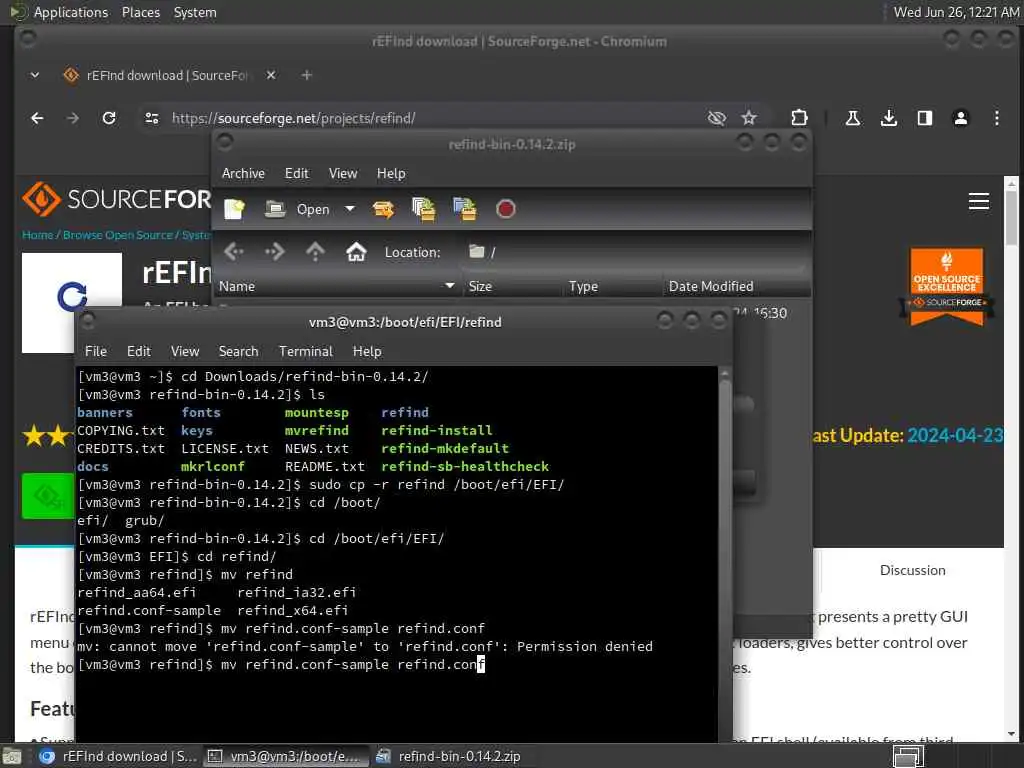Click the show desktop icon in bottom panel
The width and height of the screenshot is (1024, 768).
coord(12,757)
